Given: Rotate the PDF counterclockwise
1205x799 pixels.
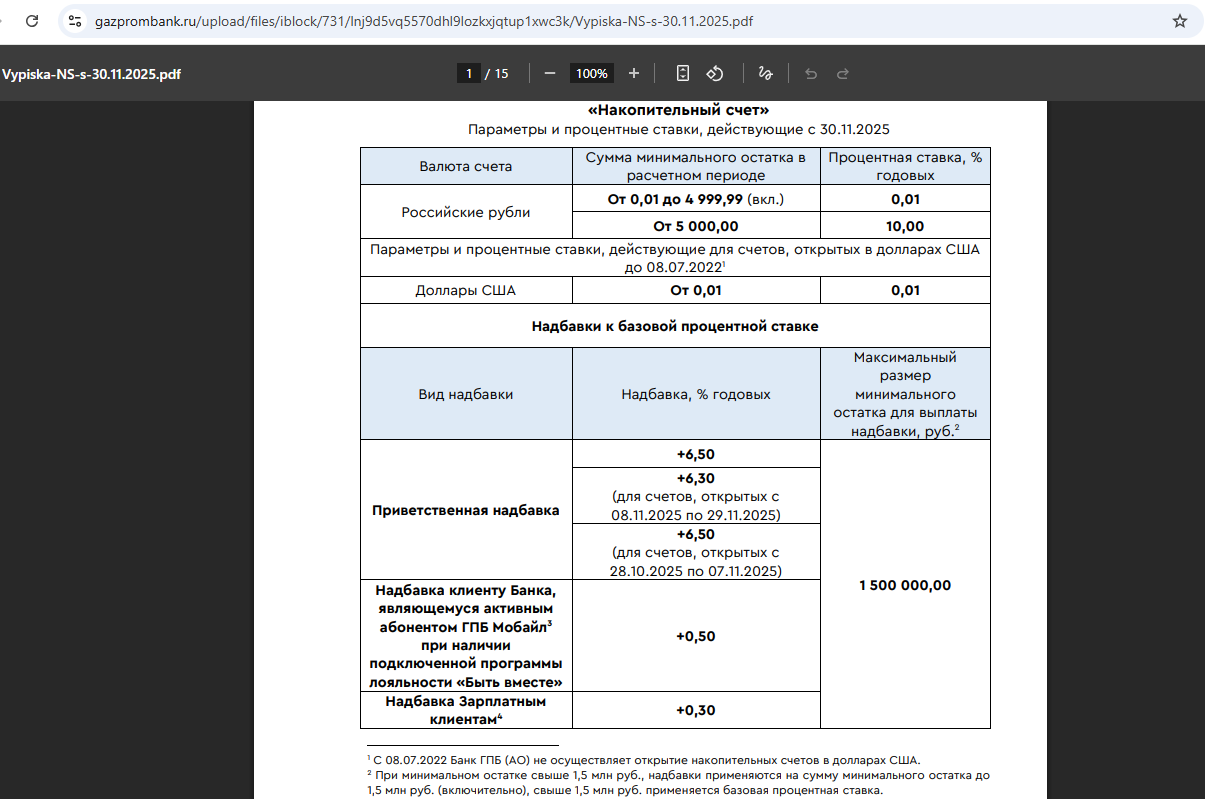Looking at the screenshot, I should click(x=715, y=73).
